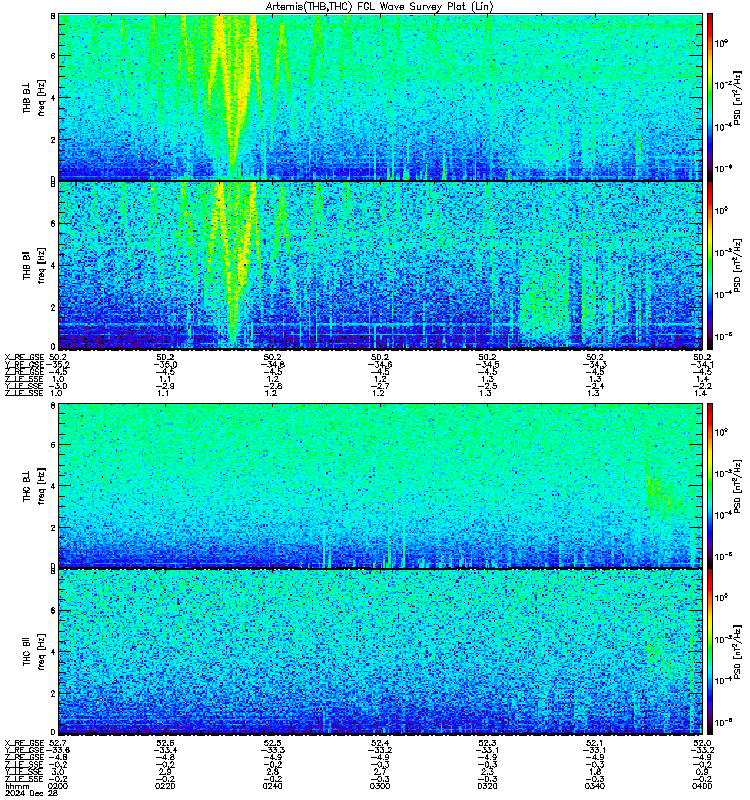Click the THC X_RE_GSE value '52.5'
The height and width of the screenshot is (800, 750).
[x=272, y=743]
